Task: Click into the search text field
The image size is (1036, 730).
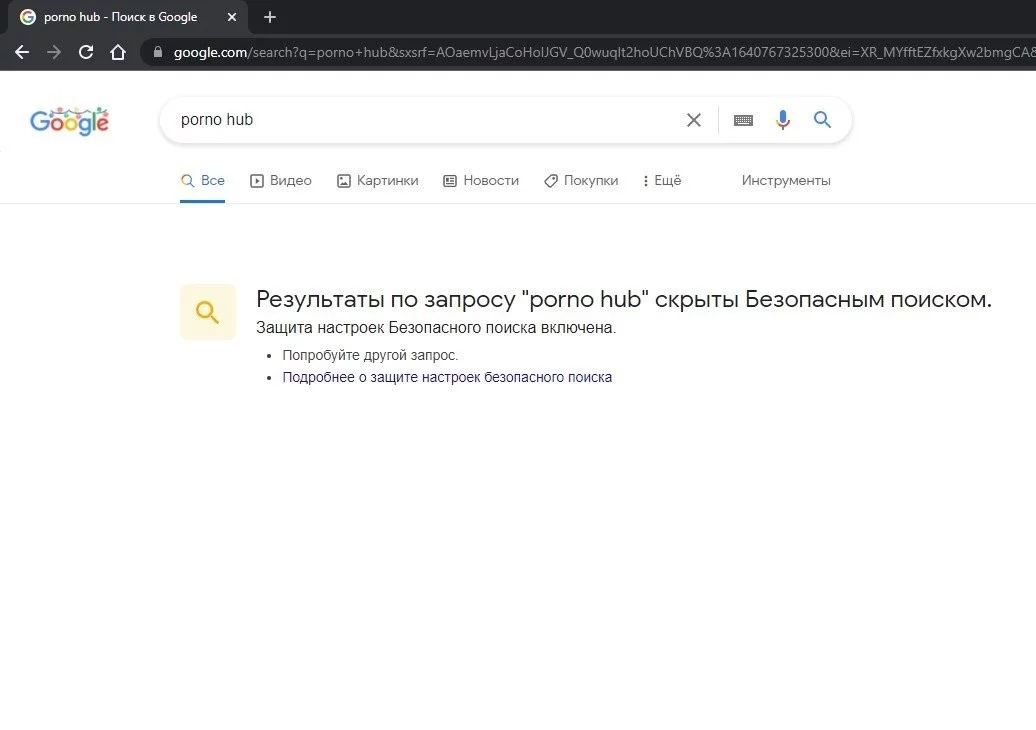Action: tap(429, 120)
